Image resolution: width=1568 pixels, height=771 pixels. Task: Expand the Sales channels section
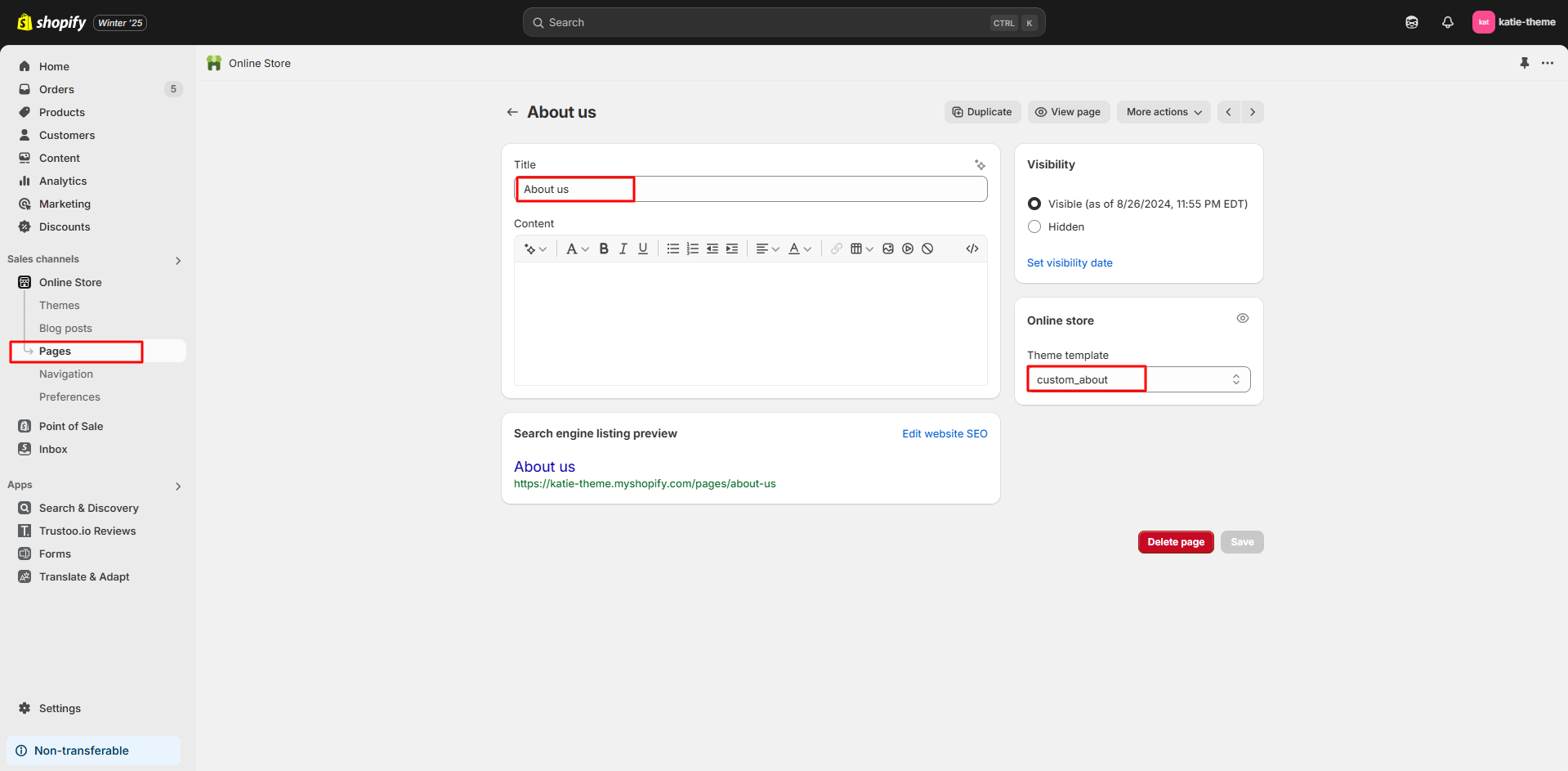(x=178, y=260)
